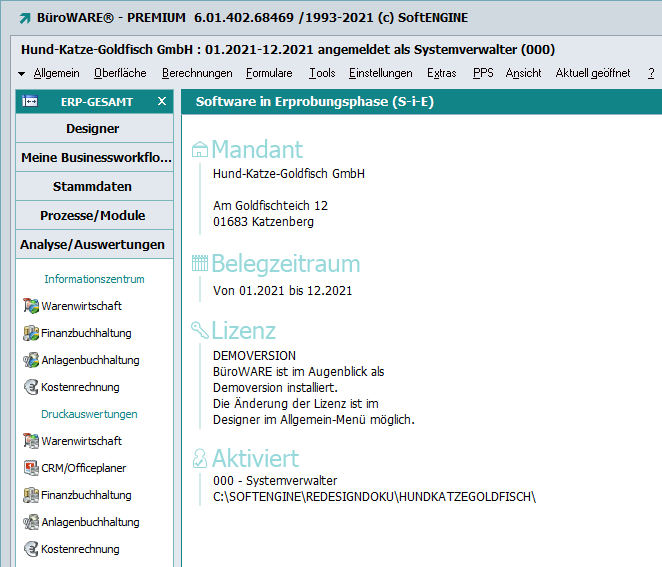Viewport: 662px width, 567px height.
Task: Open the Aktuell geöffnet menu
Action: point(592,73)
